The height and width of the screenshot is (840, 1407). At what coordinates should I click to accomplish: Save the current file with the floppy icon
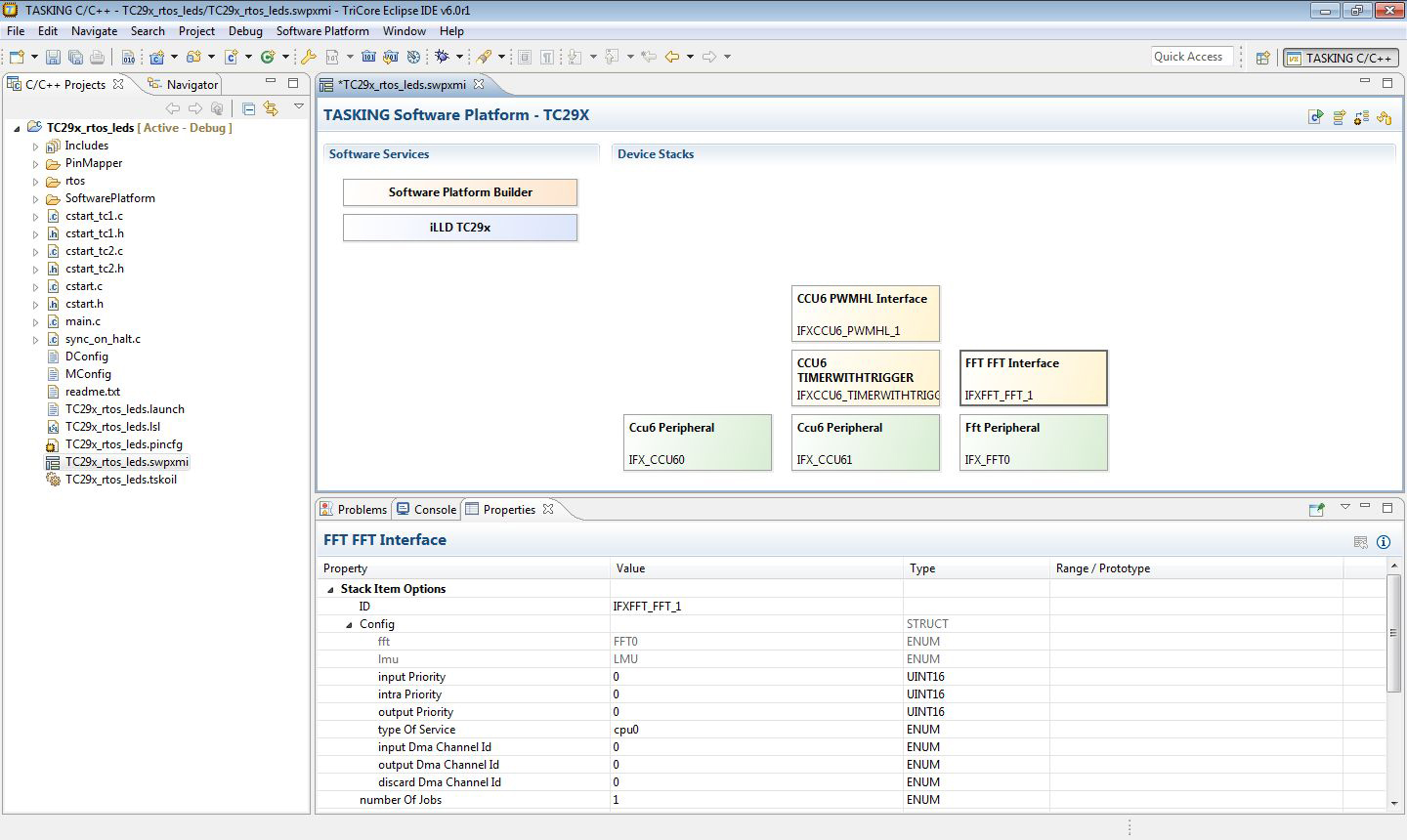tap(53, 57)
